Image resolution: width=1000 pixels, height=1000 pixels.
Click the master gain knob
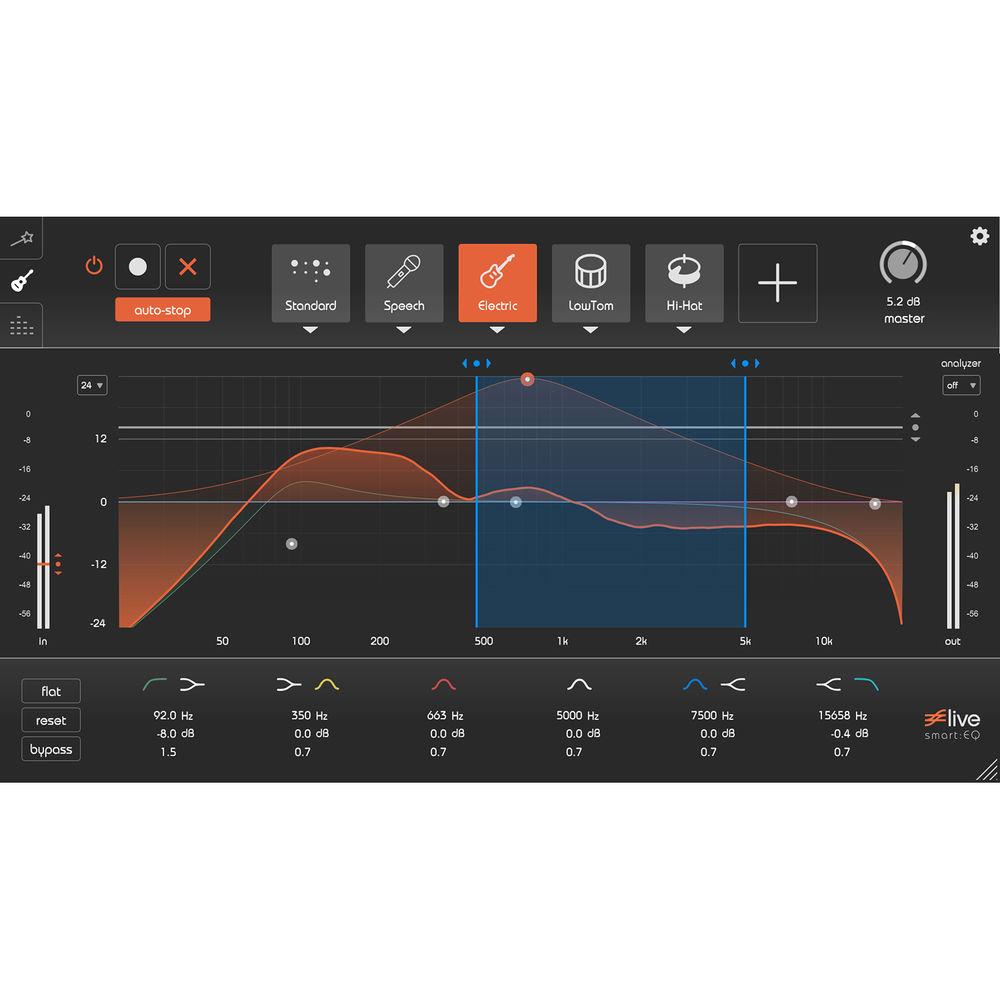(x=903, y=264)
